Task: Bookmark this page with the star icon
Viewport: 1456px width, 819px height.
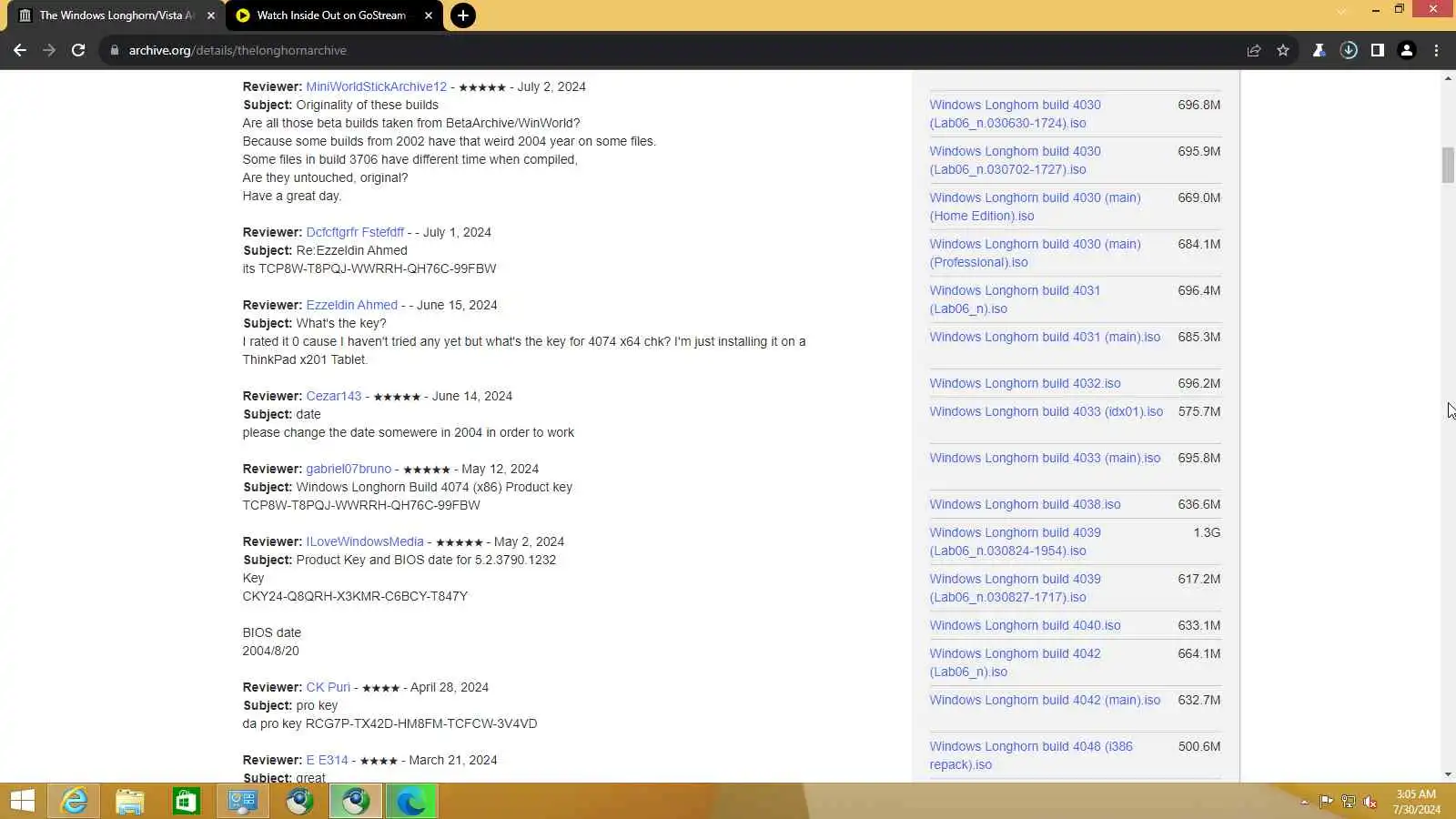Action: click(x=1283, y=50)
